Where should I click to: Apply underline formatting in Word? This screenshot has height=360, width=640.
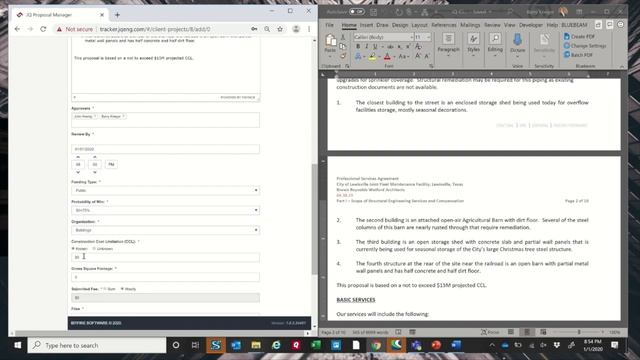(x=375, y=47)
